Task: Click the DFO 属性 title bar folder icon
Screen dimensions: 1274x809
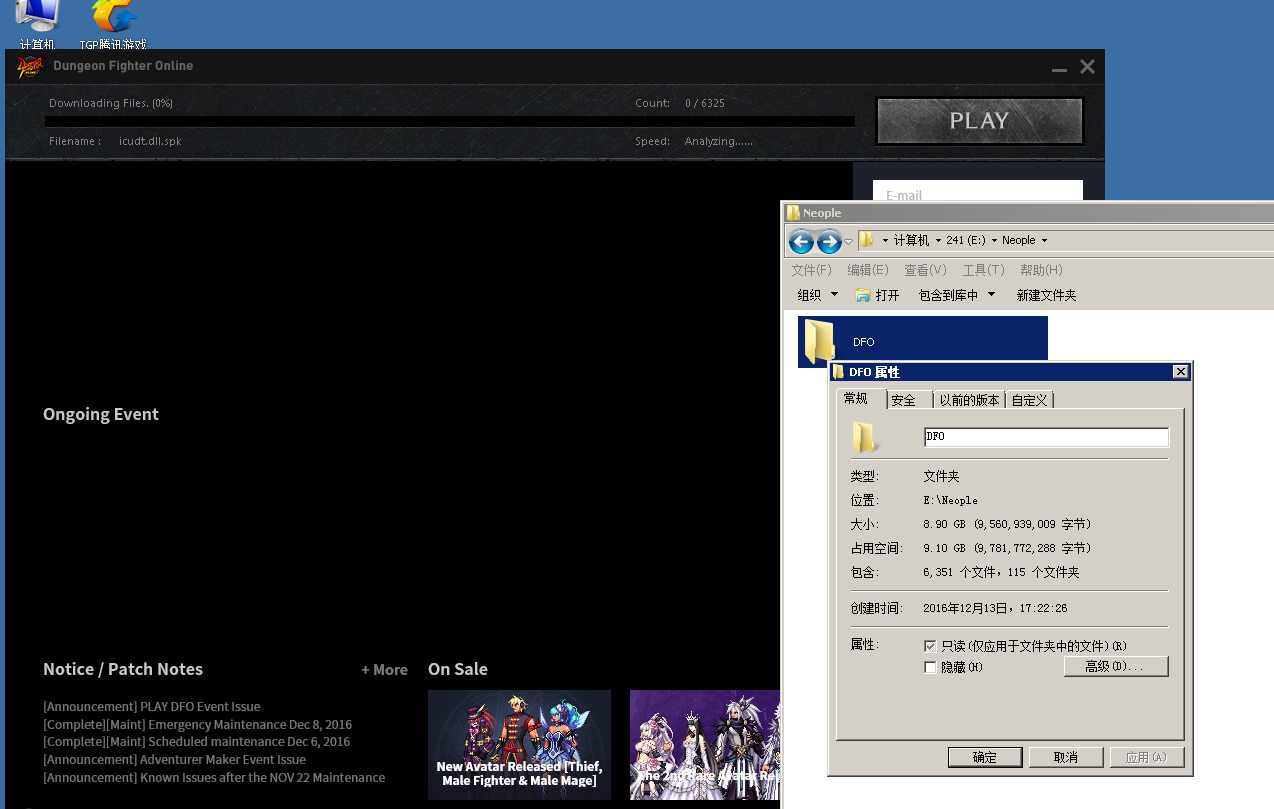Action: (x=838, y=372)
